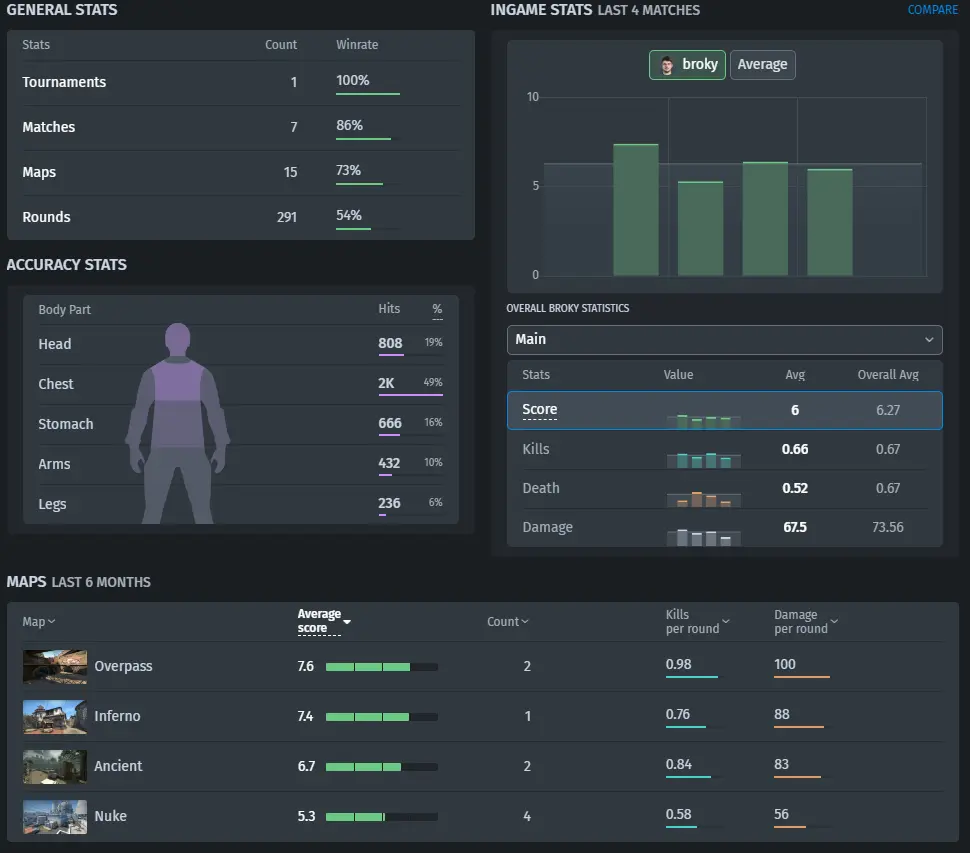Click broky's avatar icon in chart legend
The height and width of the screenshot is (853, 970).
pos(667,65)
